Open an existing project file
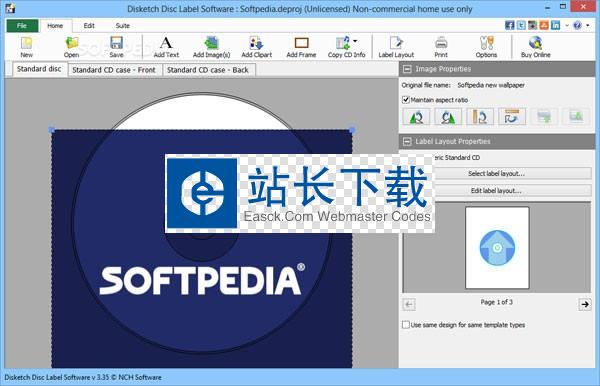Image resolution: width=600 pixels, height=386 pixels. [x=72, y=47]
